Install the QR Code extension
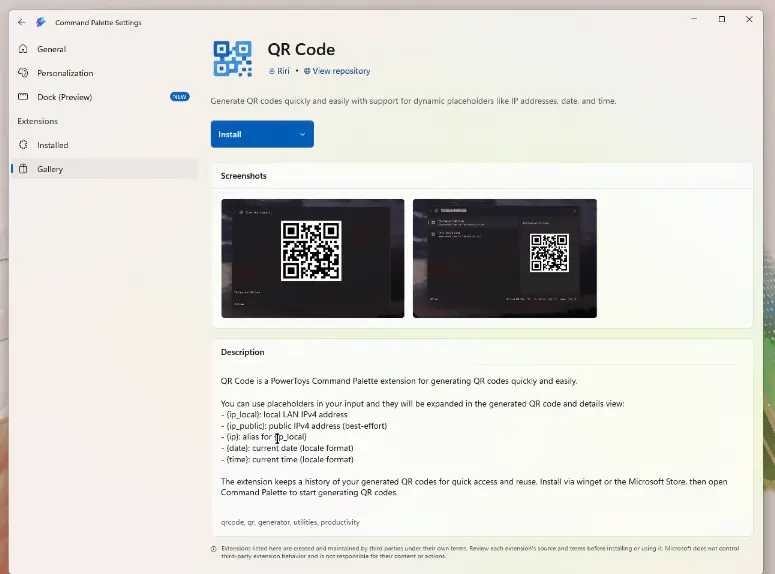Viewport: 775px width, 574px height. (x=252, y=134)
